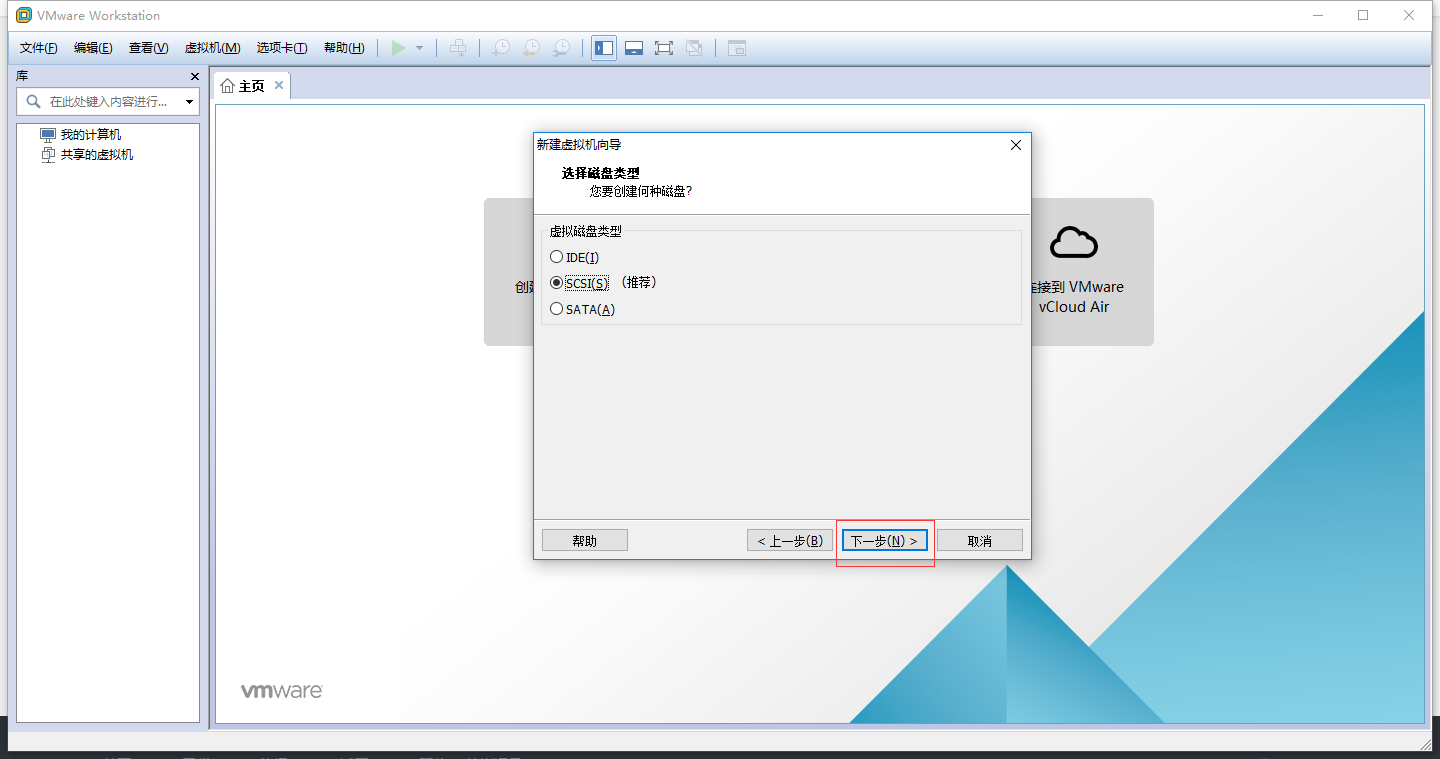Image resolution: width=1440 pixels, height=759 pixels.
Task: Click the console view toolbar icon
Action: click(x=737, y=48)
